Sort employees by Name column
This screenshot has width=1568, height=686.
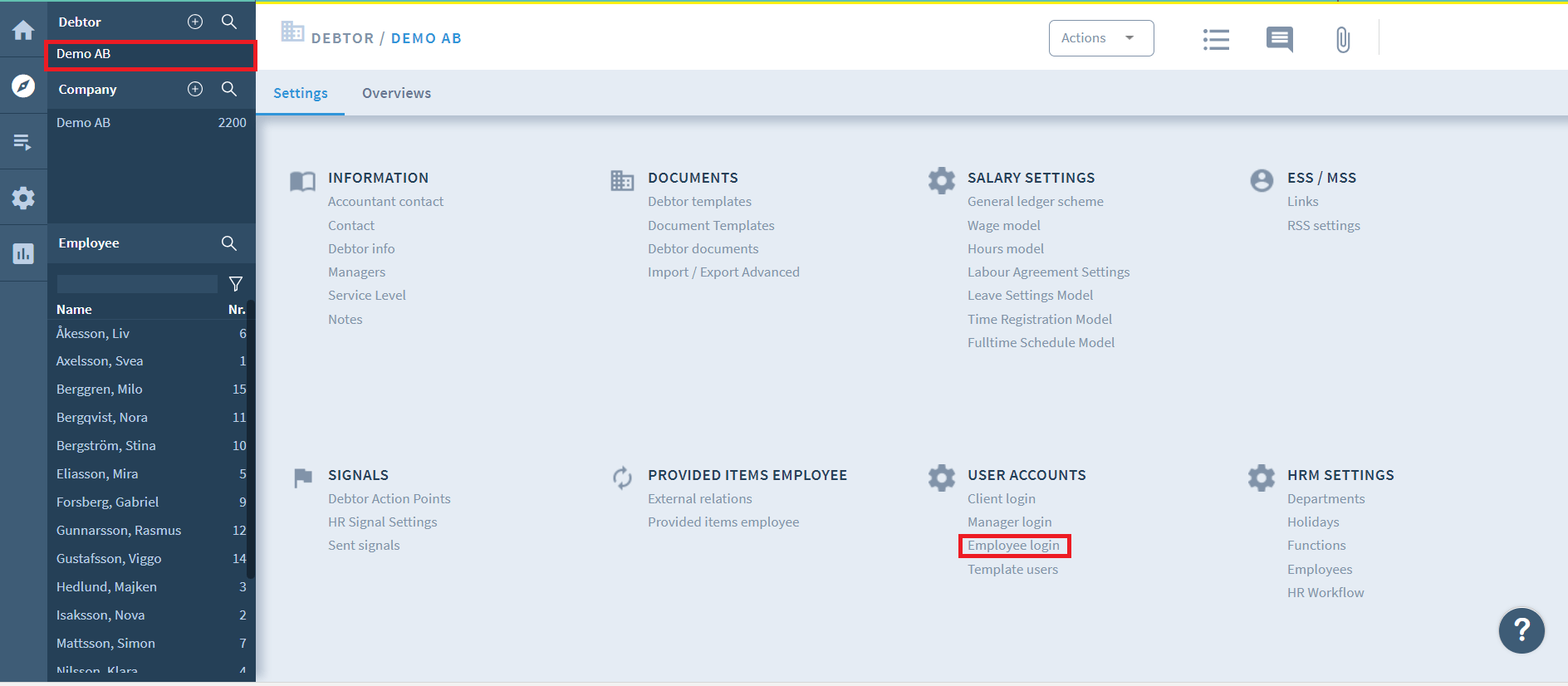pos(74,310)
